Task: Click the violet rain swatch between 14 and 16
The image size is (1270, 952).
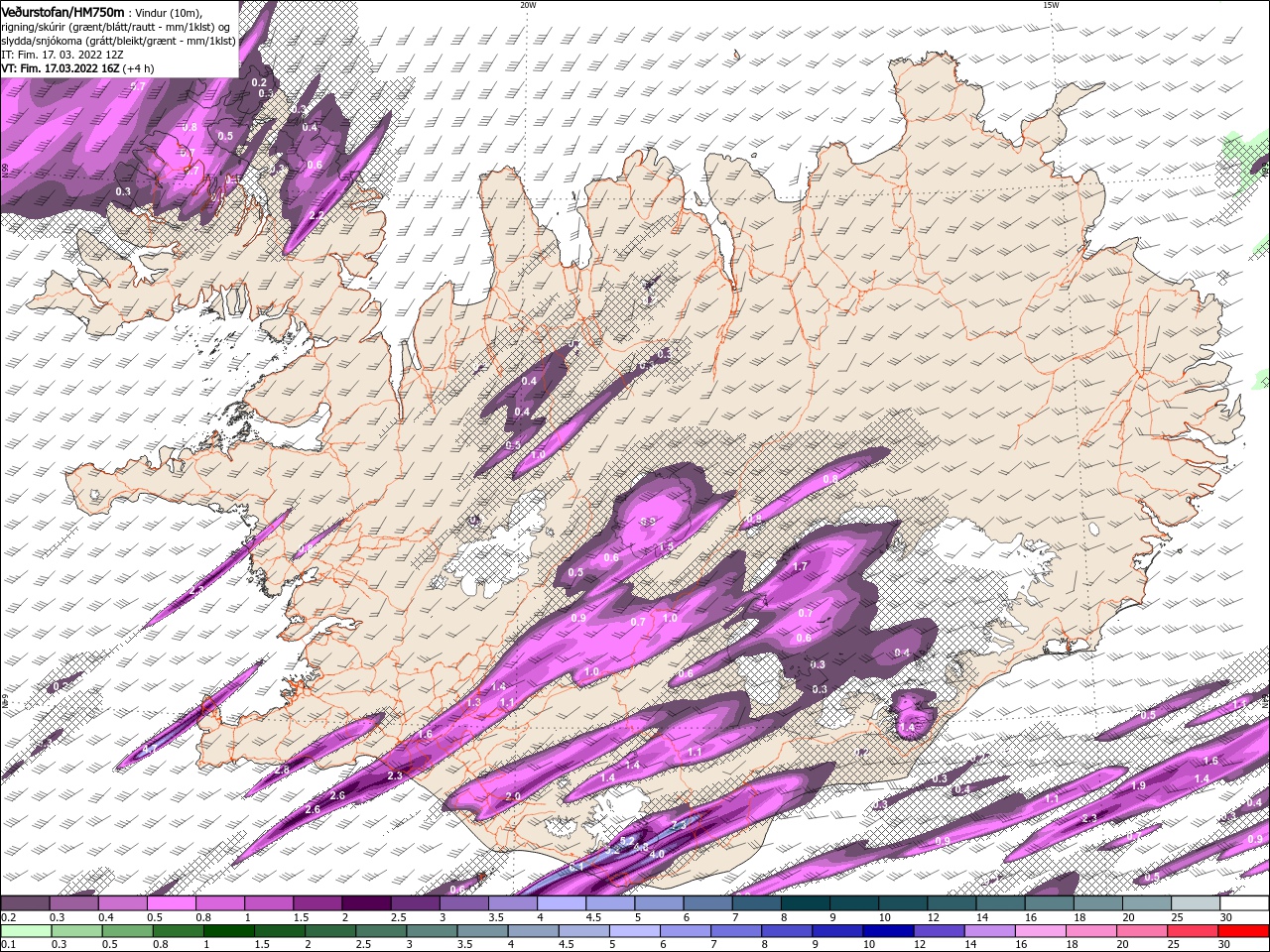Action: click(989, 931)
